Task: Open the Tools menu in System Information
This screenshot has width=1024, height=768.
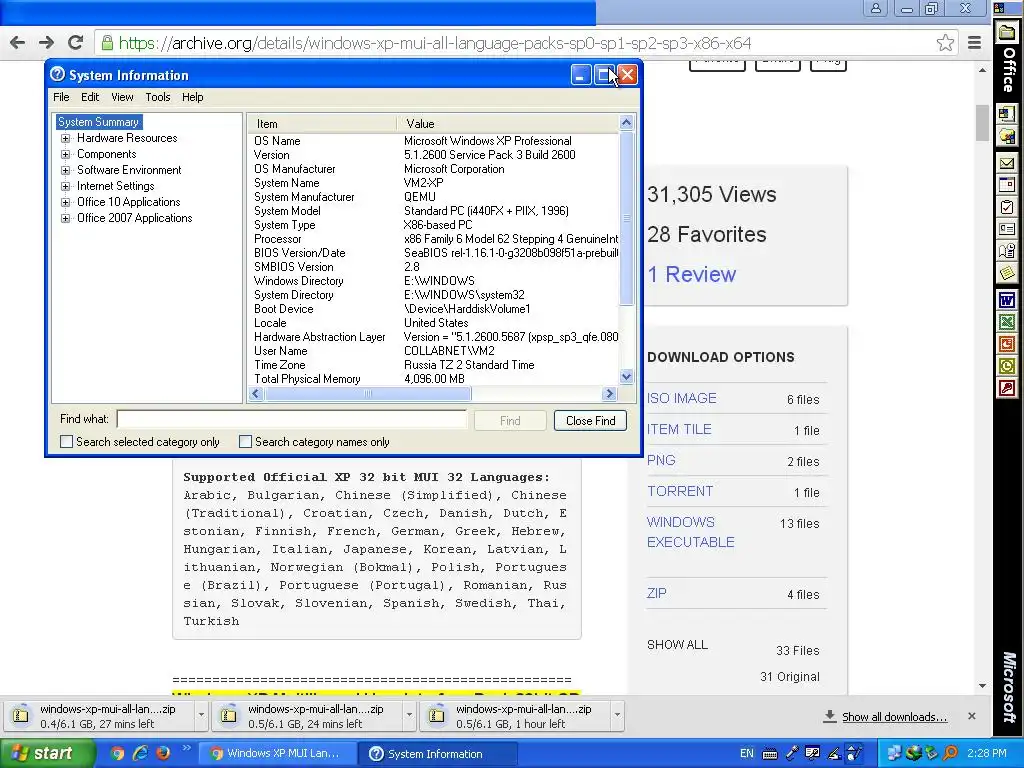Action: point(157,97)
